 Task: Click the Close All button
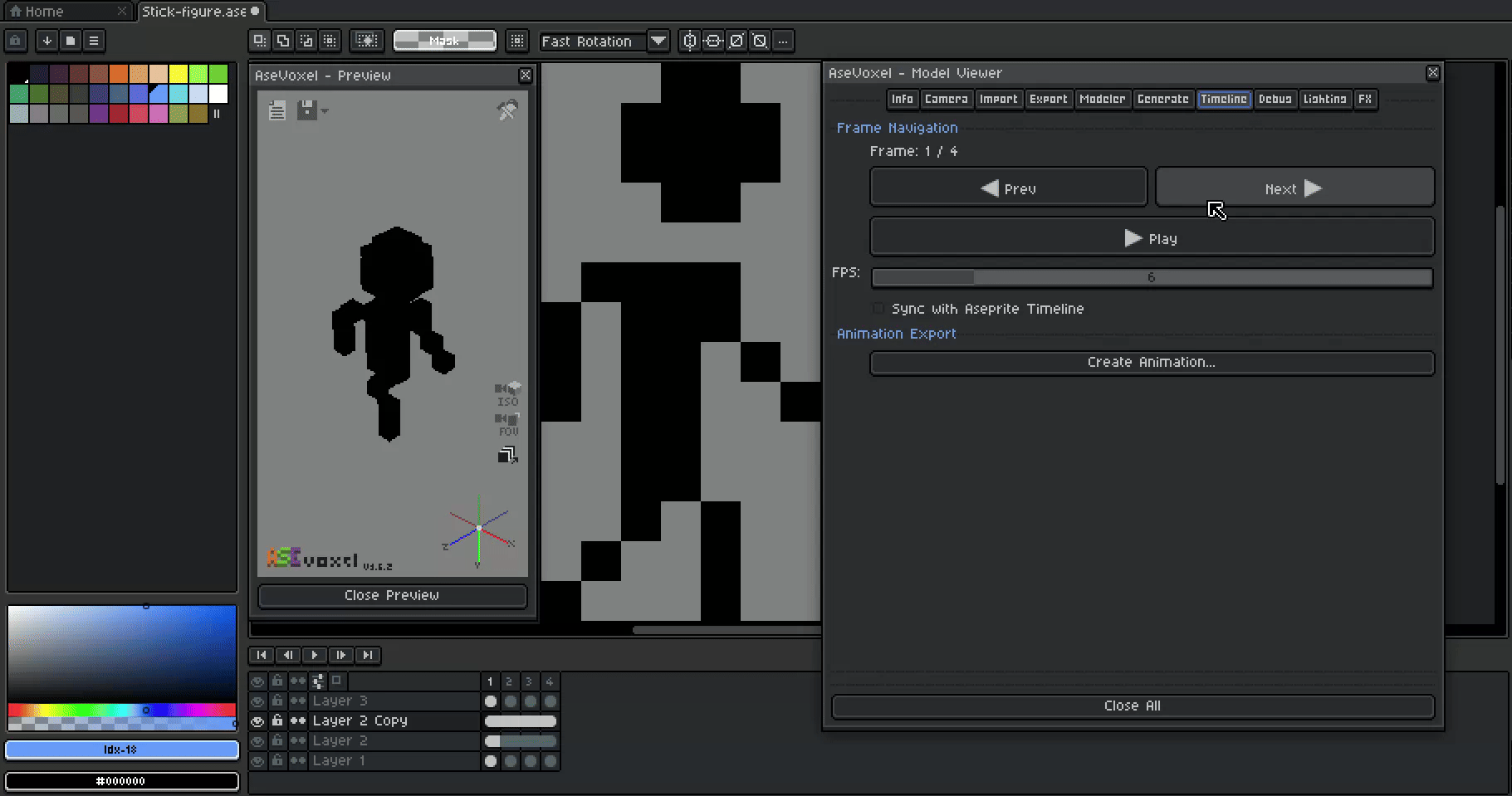click(x=1133, y=706)
